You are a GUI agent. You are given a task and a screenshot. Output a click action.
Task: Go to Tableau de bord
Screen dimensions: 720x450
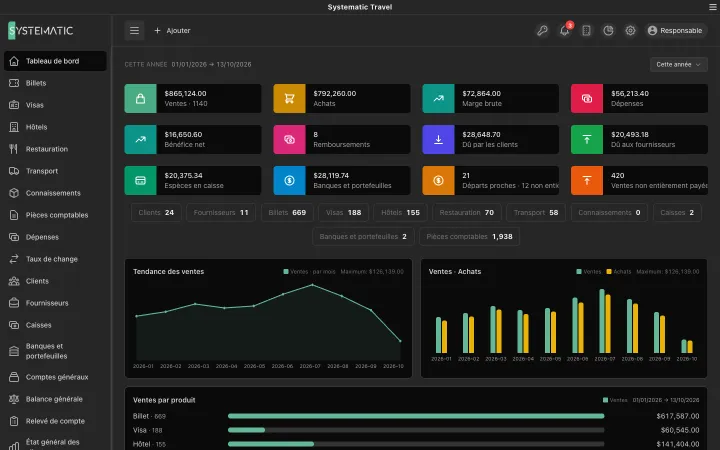click(x=55, y=61)
